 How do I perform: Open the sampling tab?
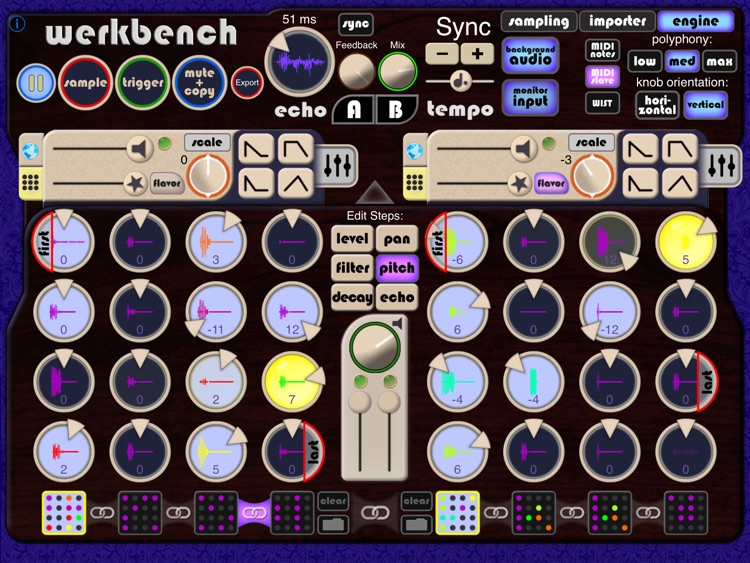tap(539, 21)
